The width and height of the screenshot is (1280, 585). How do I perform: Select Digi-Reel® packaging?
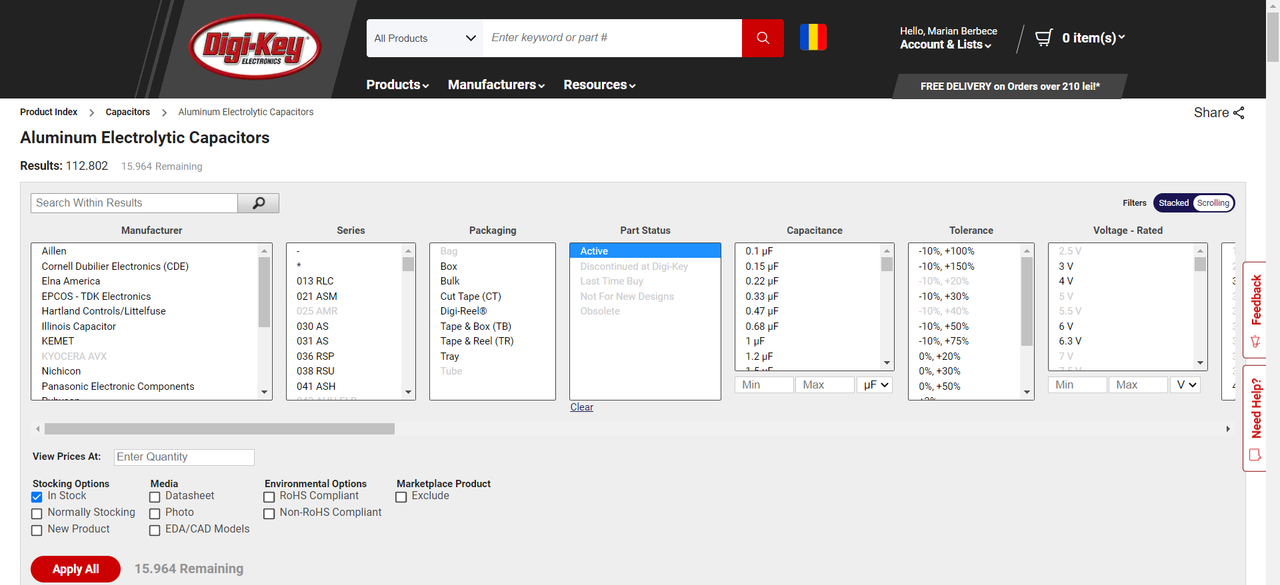[x=492, y=311]
